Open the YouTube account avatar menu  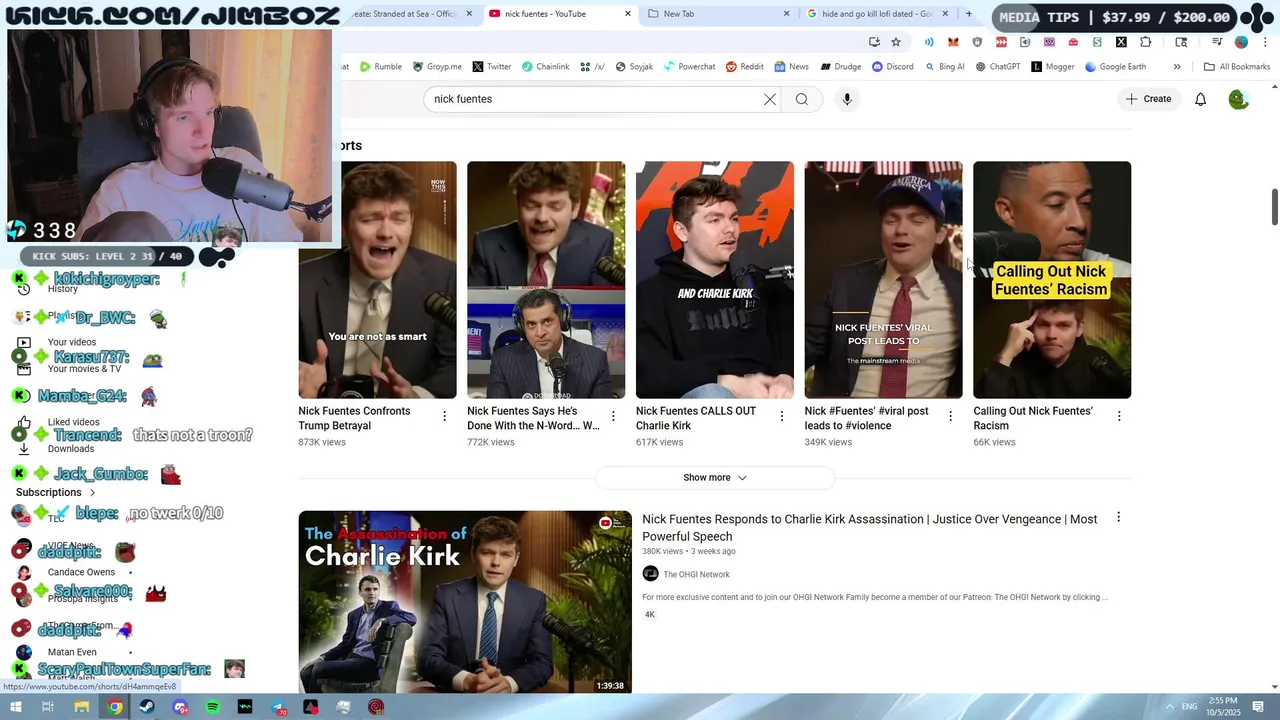tap(1239, 99)
